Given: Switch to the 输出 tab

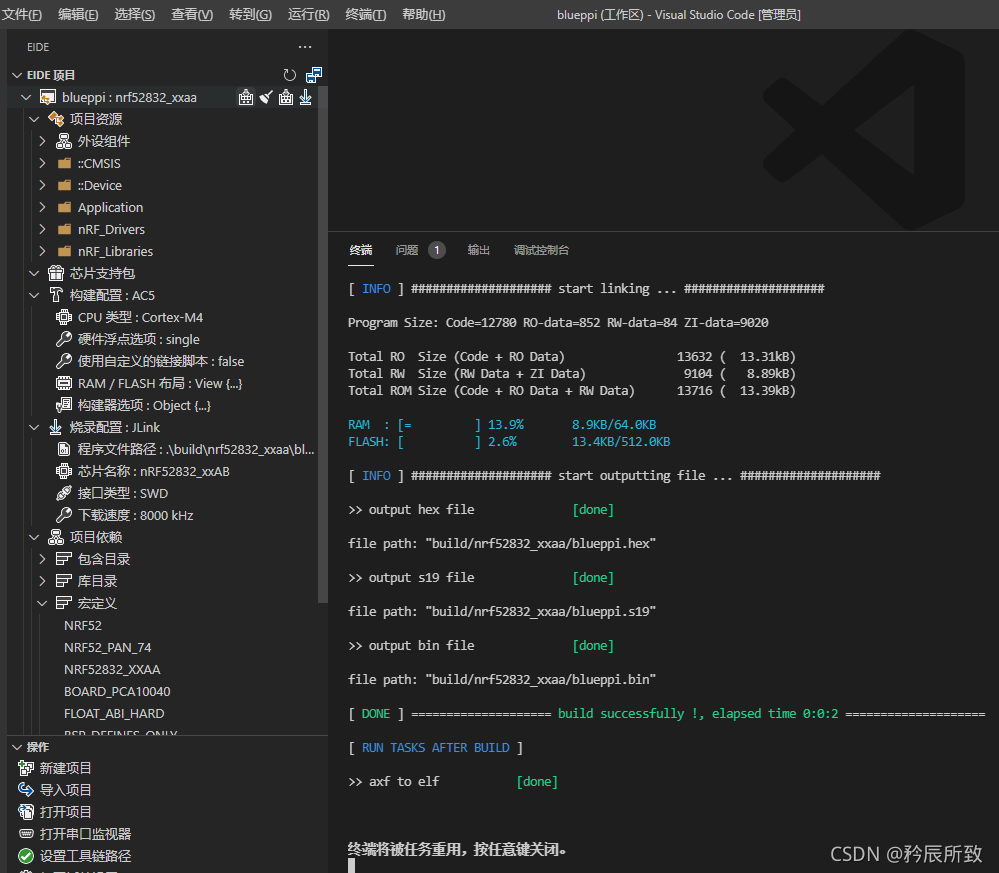Looking at the screenshot, I should (x=478, y=250).
